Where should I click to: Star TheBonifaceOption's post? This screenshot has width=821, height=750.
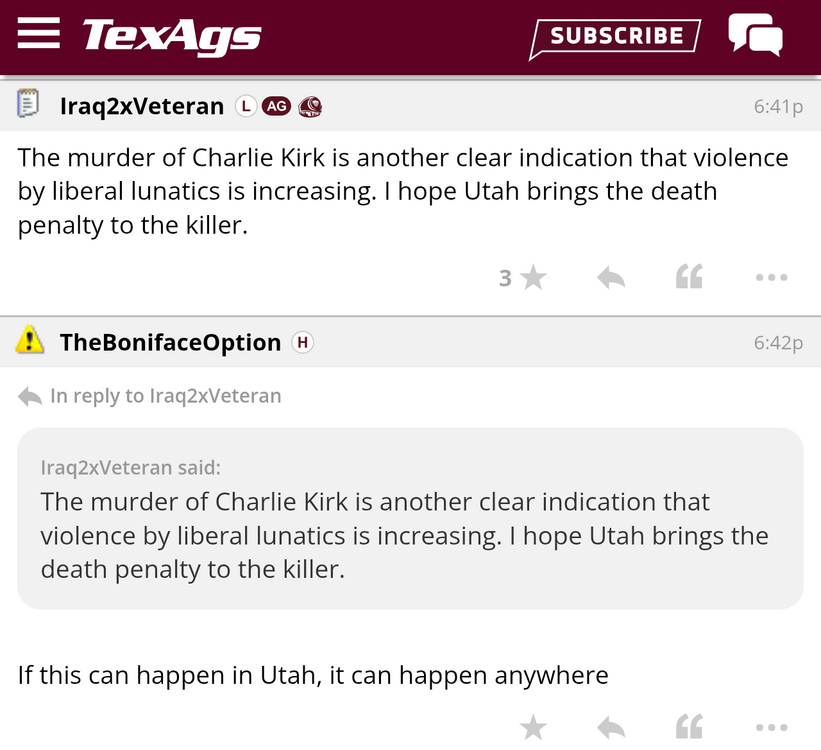pos(533,727)
